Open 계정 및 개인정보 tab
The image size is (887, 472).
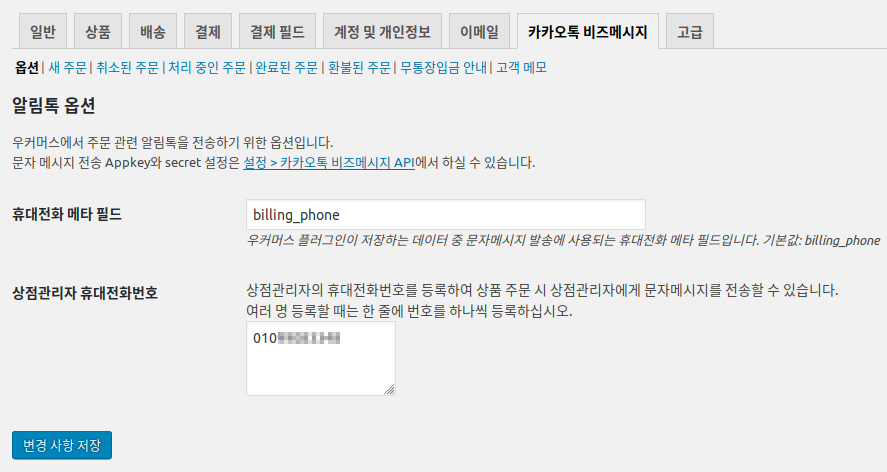(x=382, y=32)
